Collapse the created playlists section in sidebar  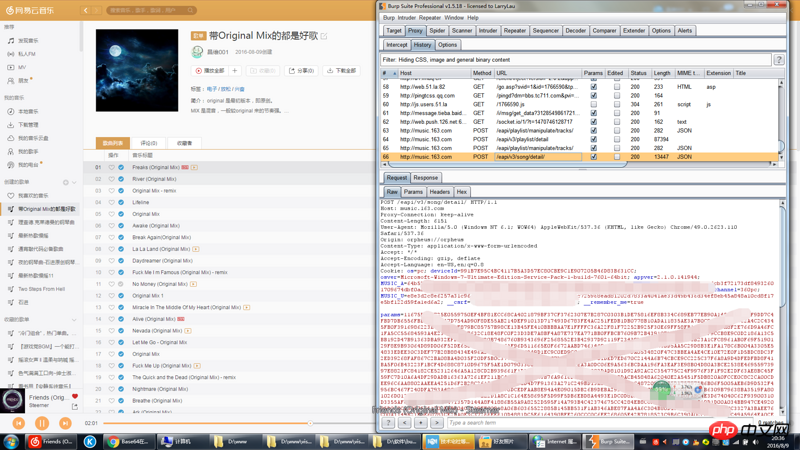coord(74,183)
